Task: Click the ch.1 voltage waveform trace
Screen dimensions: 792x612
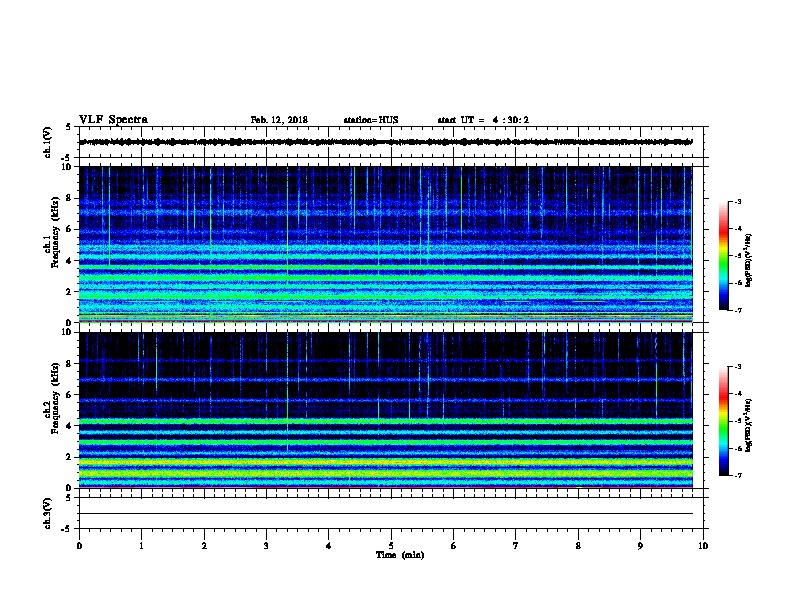Action: [x=386, y=142]
